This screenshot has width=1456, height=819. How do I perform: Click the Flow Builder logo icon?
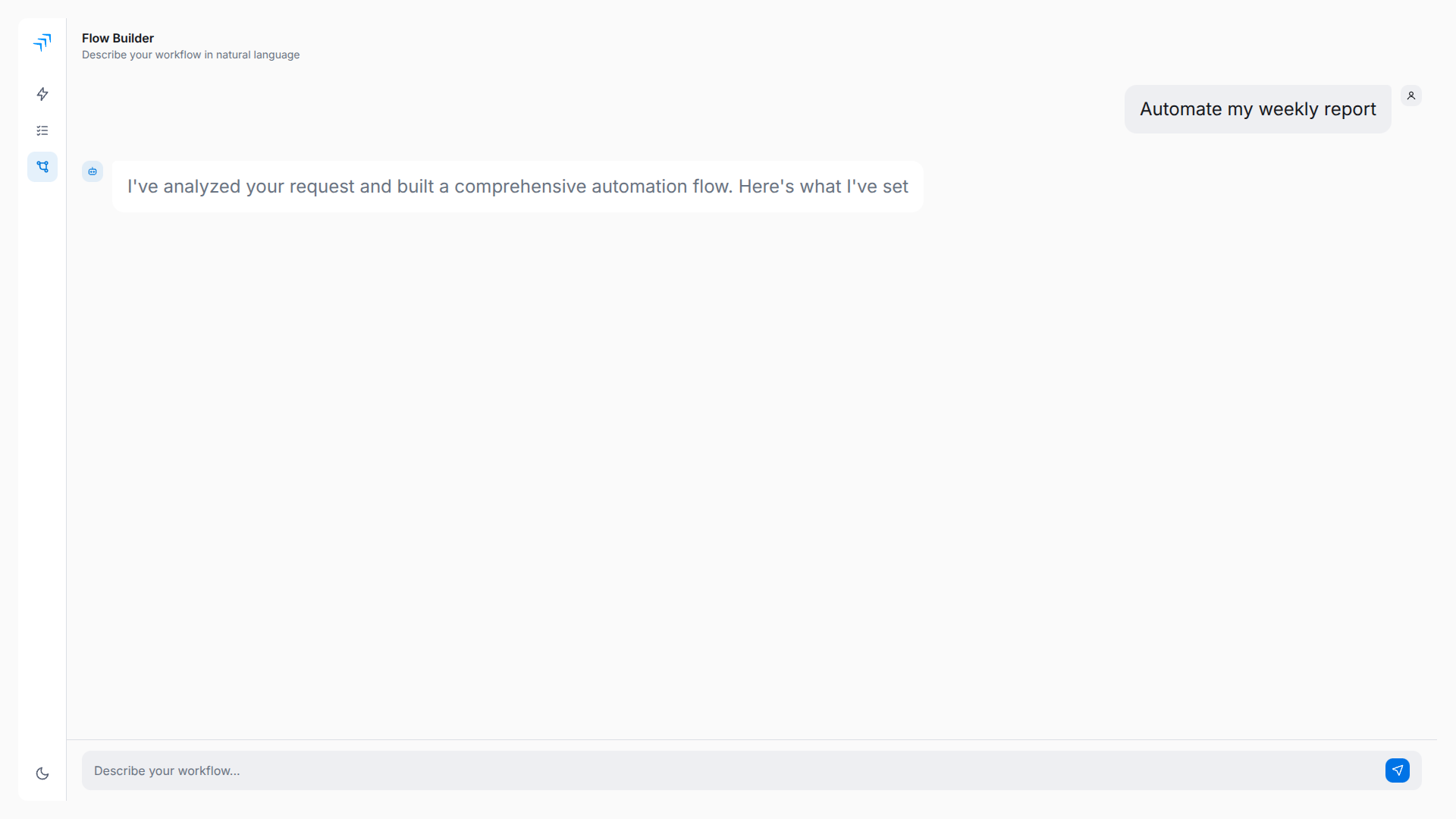point(42,43)
